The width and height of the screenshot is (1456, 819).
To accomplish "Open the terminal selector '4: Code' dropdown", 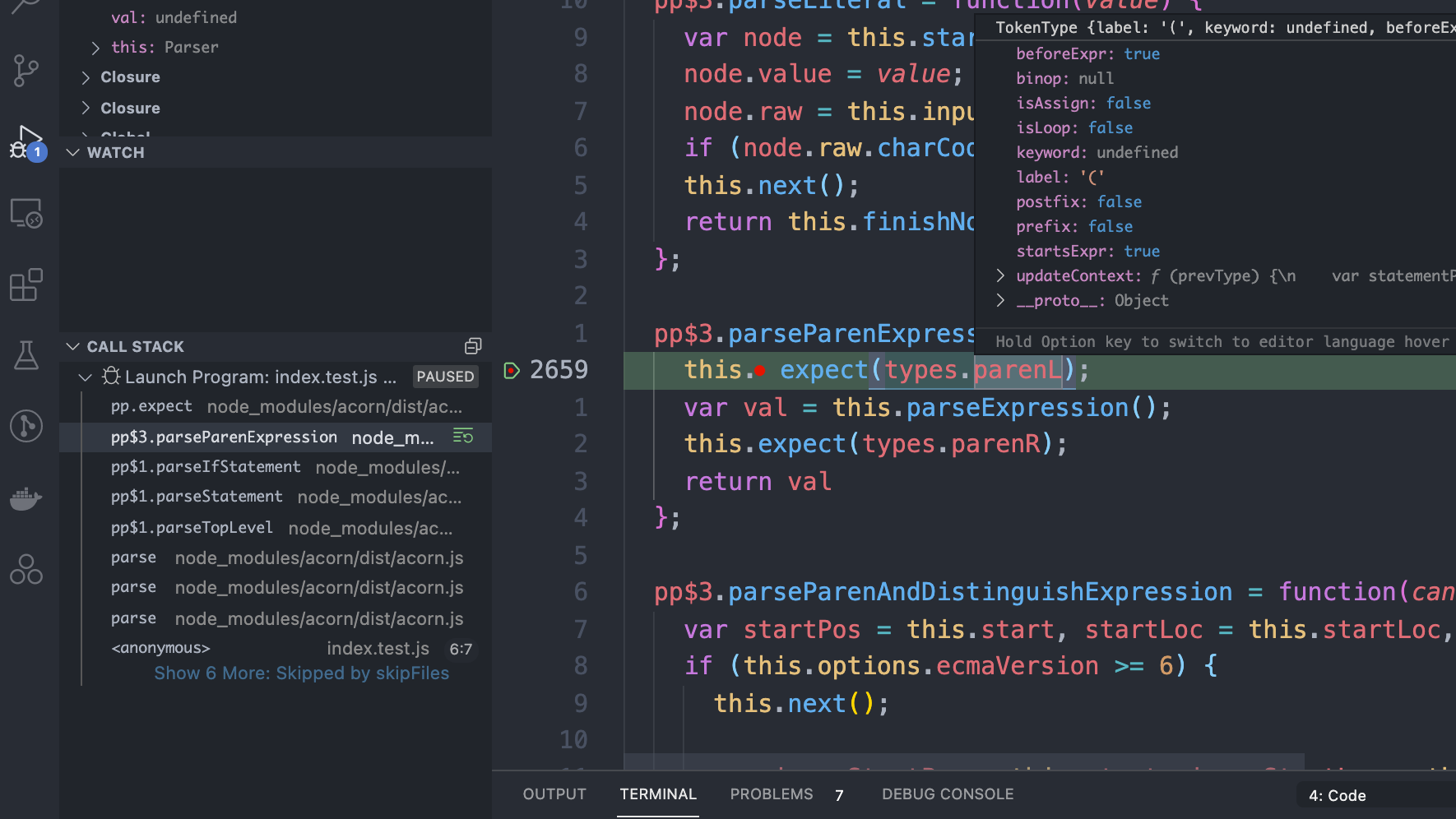I will [1376, 795].
